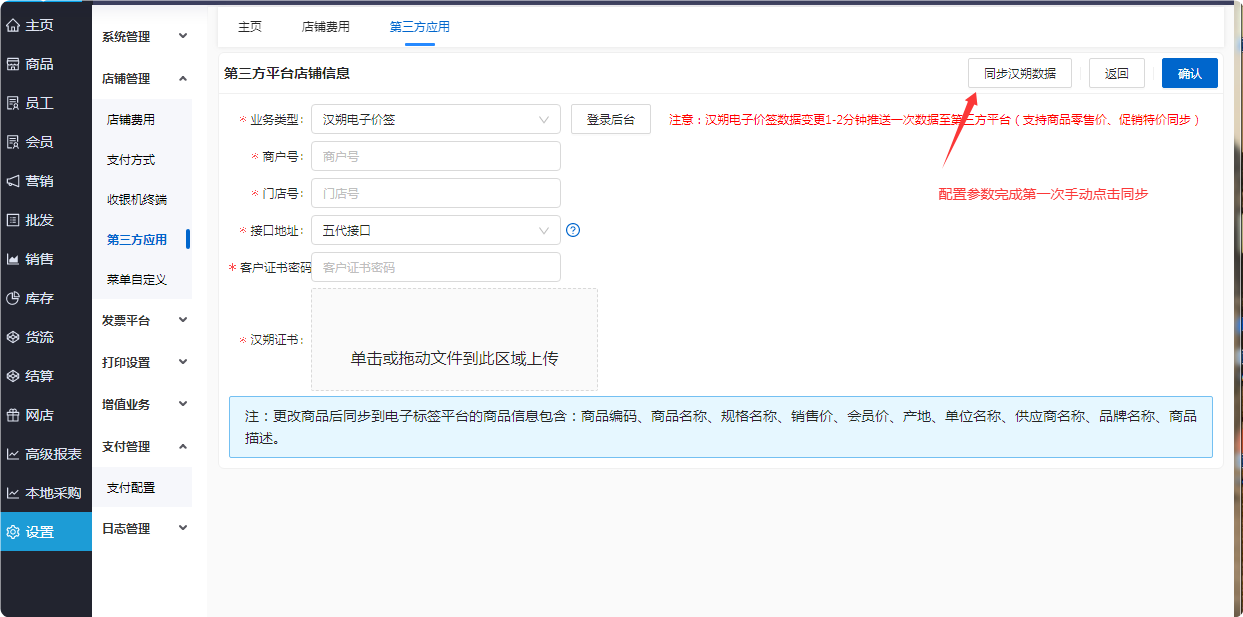Image resolution: width=1243 pixels, height=617 pixels.
Task: Click the 汉朔证书 file upload area
Action: point(454,340)
